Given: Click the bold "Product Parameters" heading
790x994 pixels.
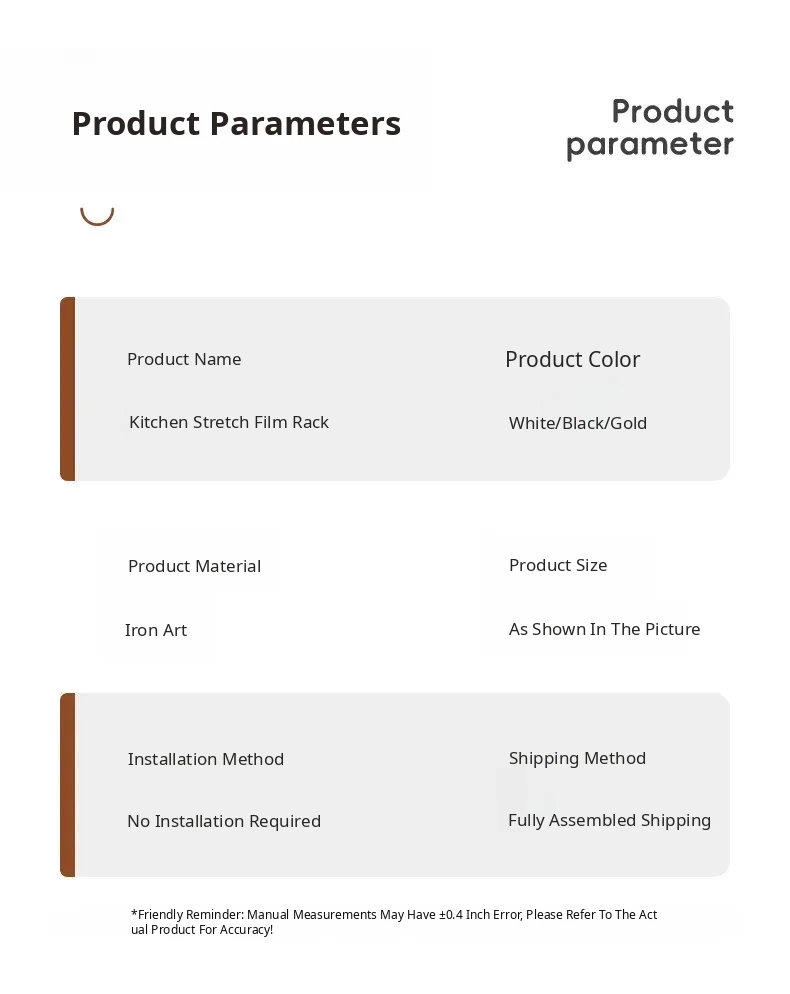Looking at the screenshot, I should (236, 123).
